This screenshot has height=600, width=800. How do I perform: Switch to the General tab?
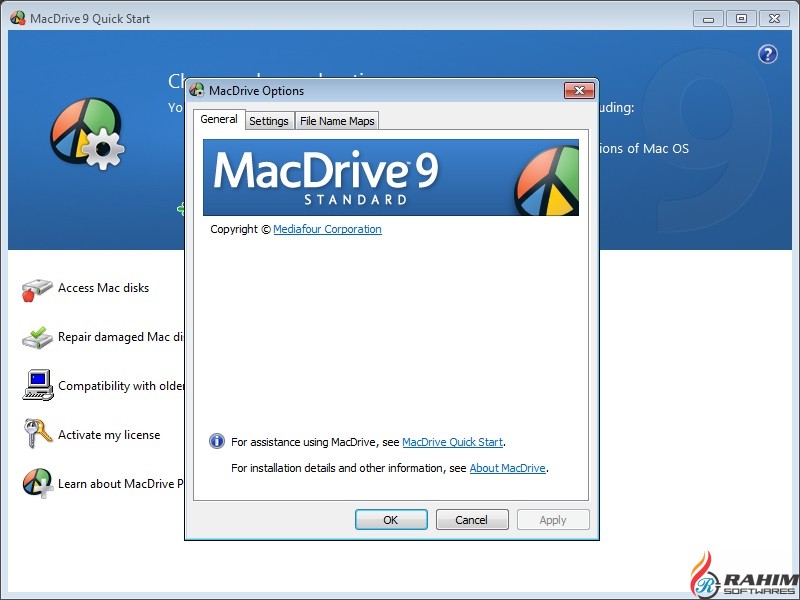coord(219,119)
